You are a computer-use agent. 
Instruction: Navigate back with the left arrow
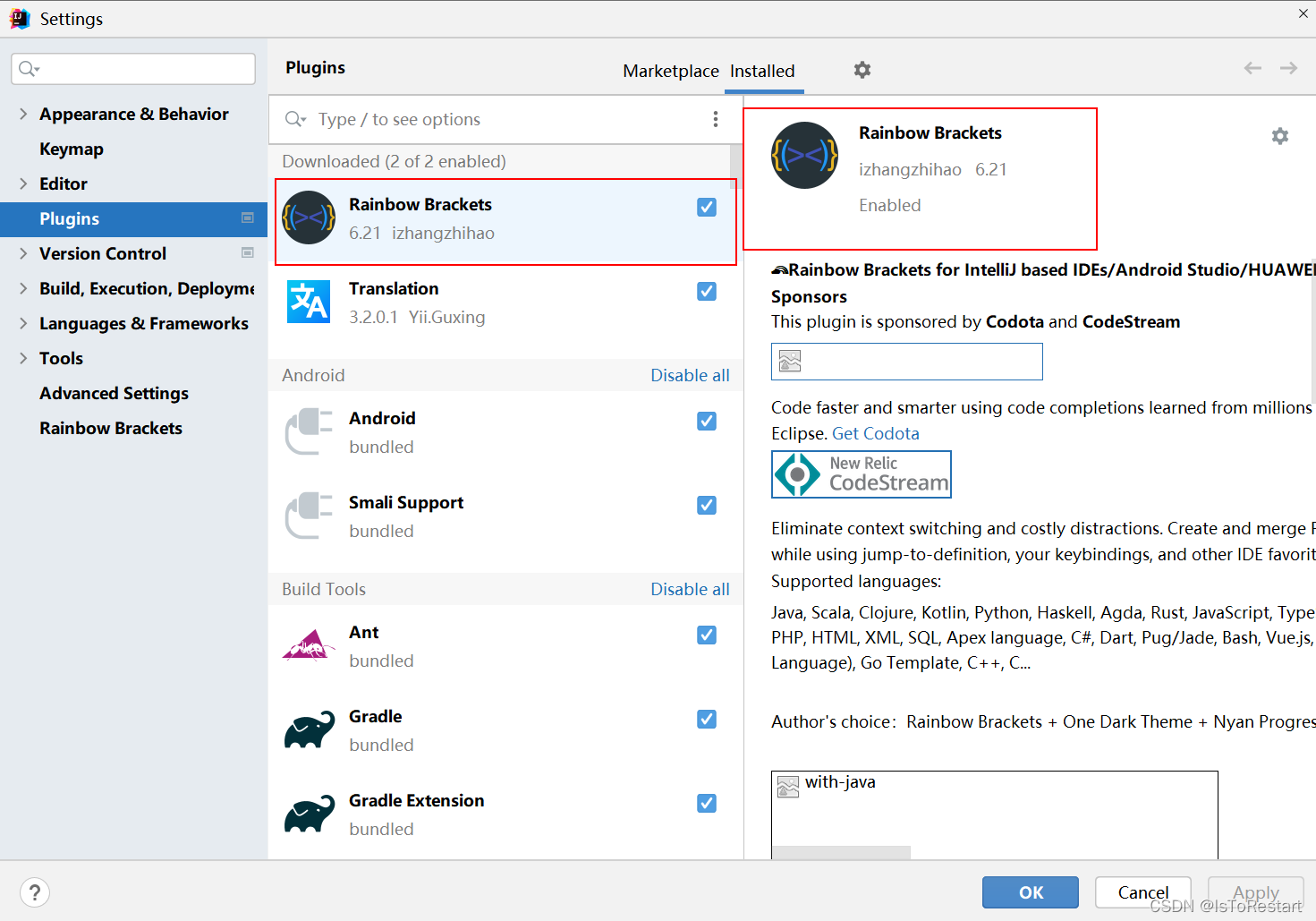(x=1252, y=68)
